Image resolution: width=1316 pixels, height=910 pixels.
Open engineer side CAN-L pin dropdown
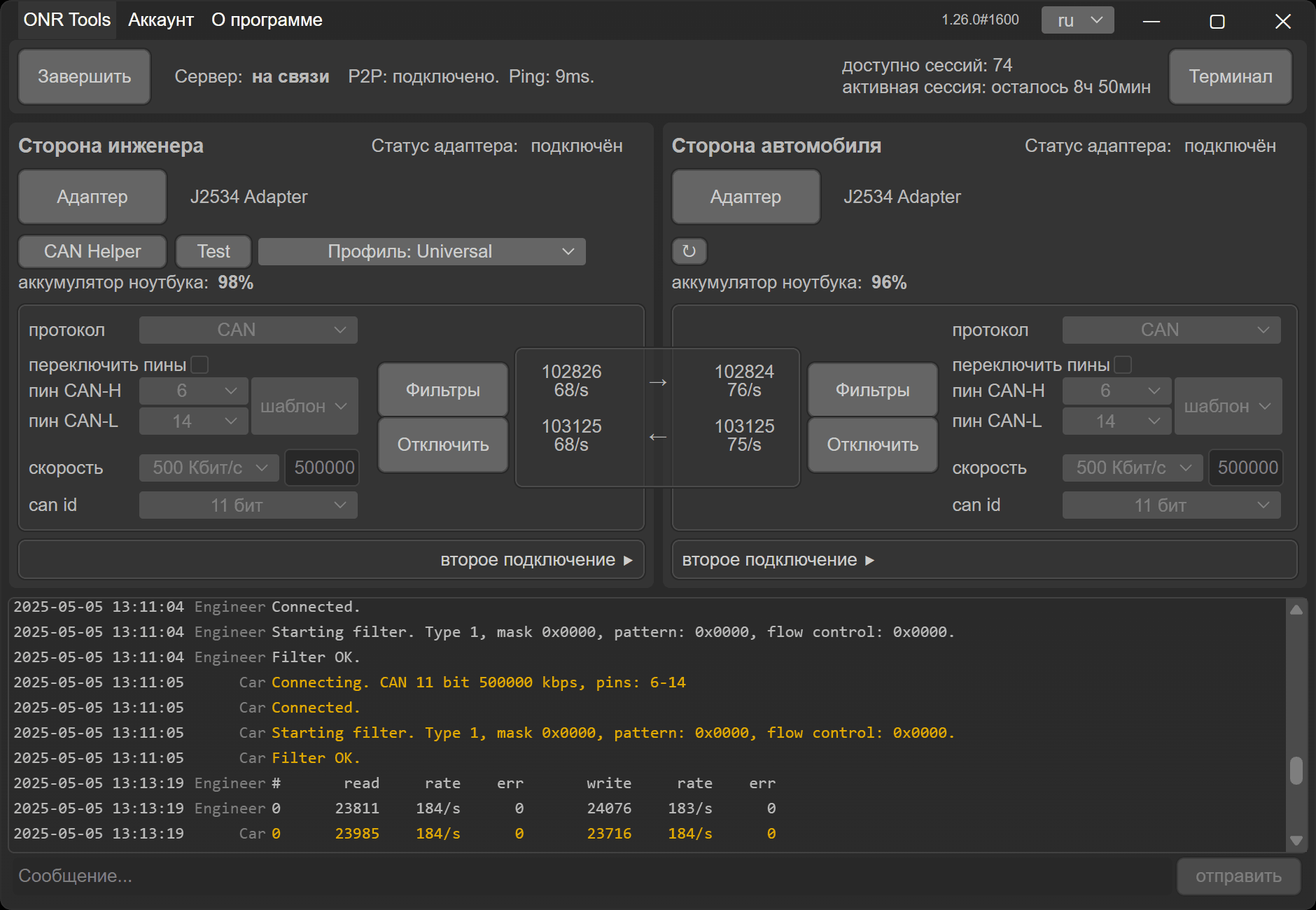[194, 421]
